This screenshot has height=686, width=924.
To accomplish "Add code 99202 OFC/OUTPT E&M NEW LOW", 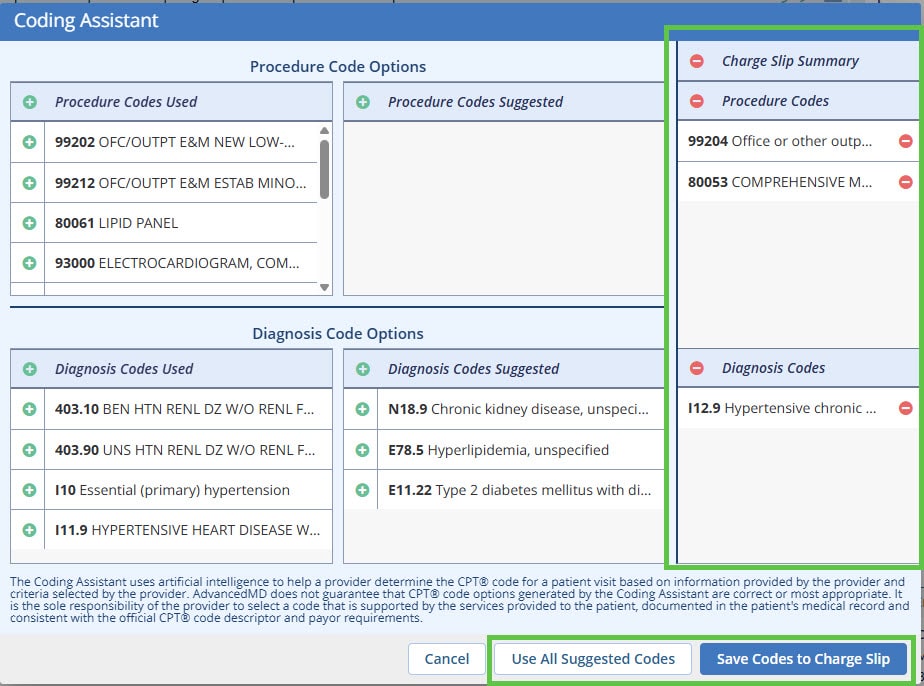I will coord(29,142).
